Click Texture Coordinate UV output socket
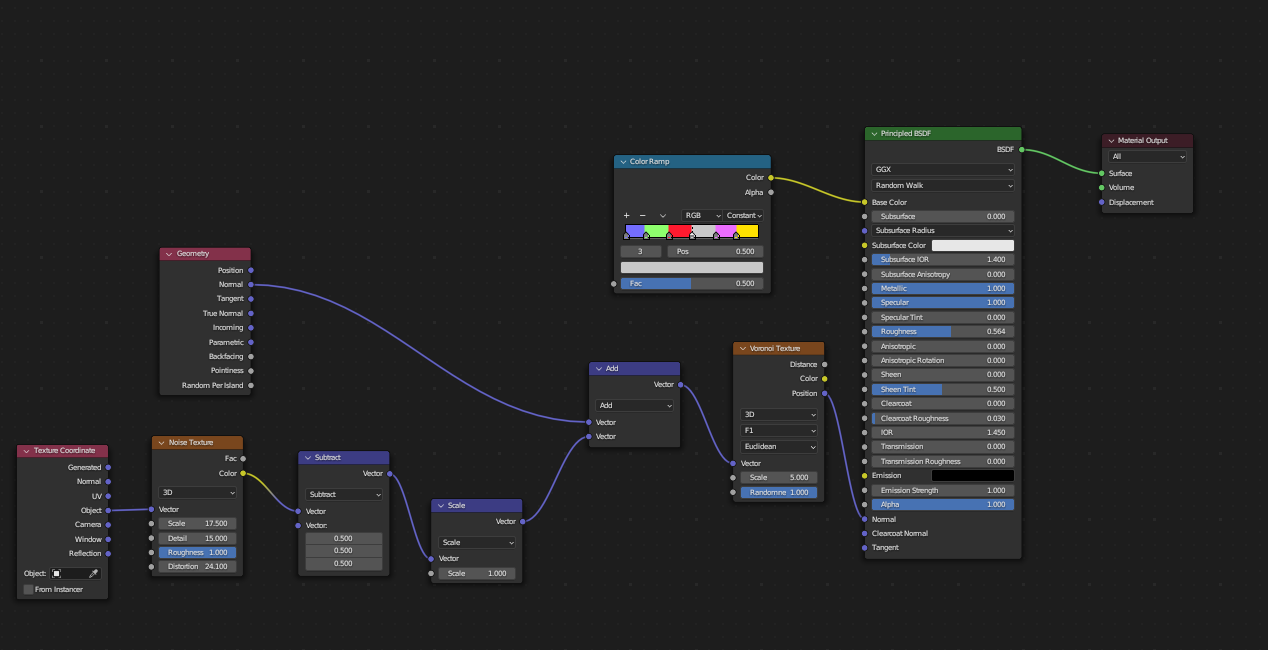The height and width of the screenshot is (650, 1268). [x=108, y=496]
